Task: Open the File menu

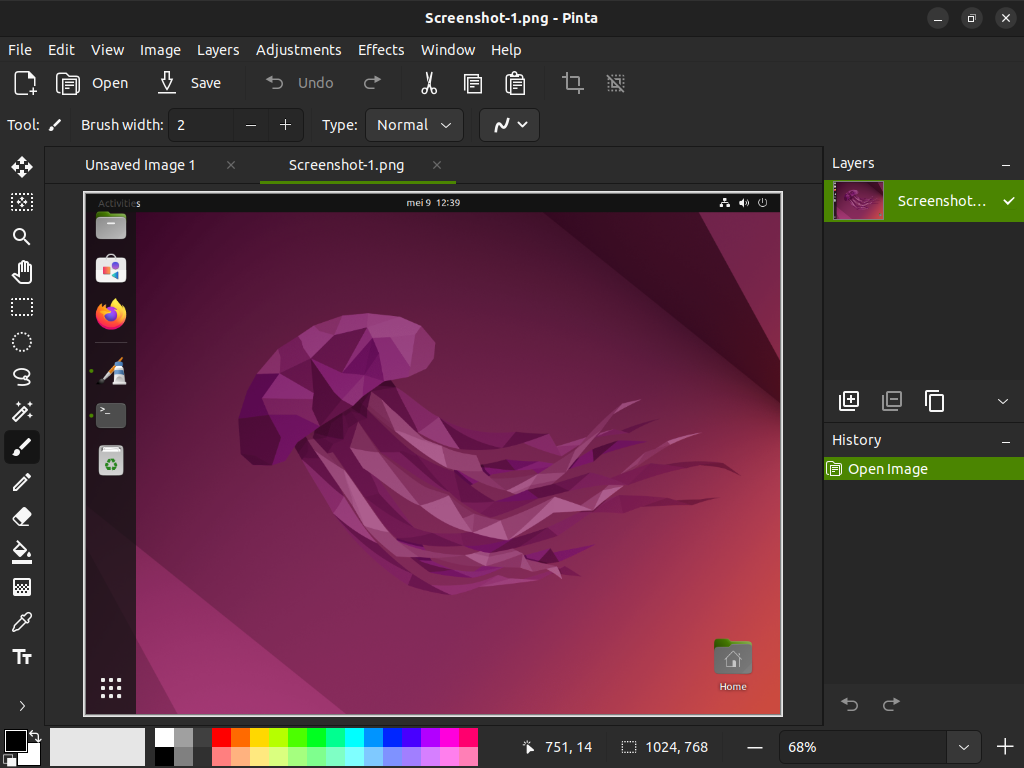Action: point(20,50)
